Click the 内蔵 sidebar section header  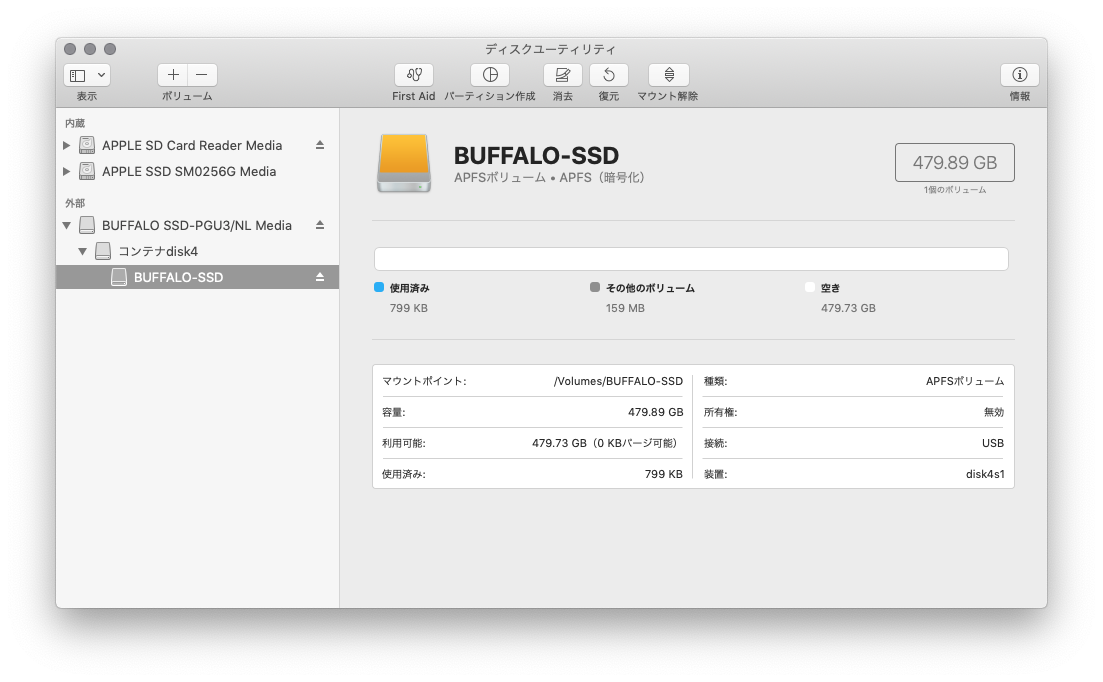75,123
